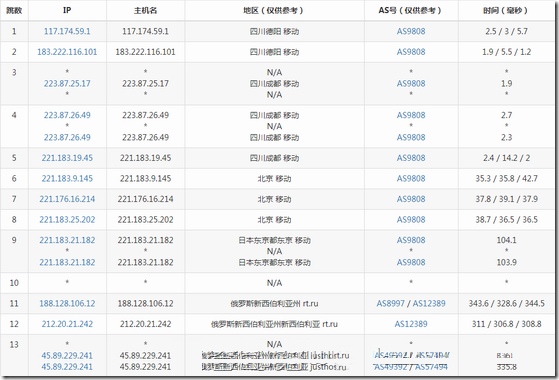The height and width of the screenshot is (380, 559).
Task: Click the AS12389 link in hop 11 row
Action: (429, 304)
